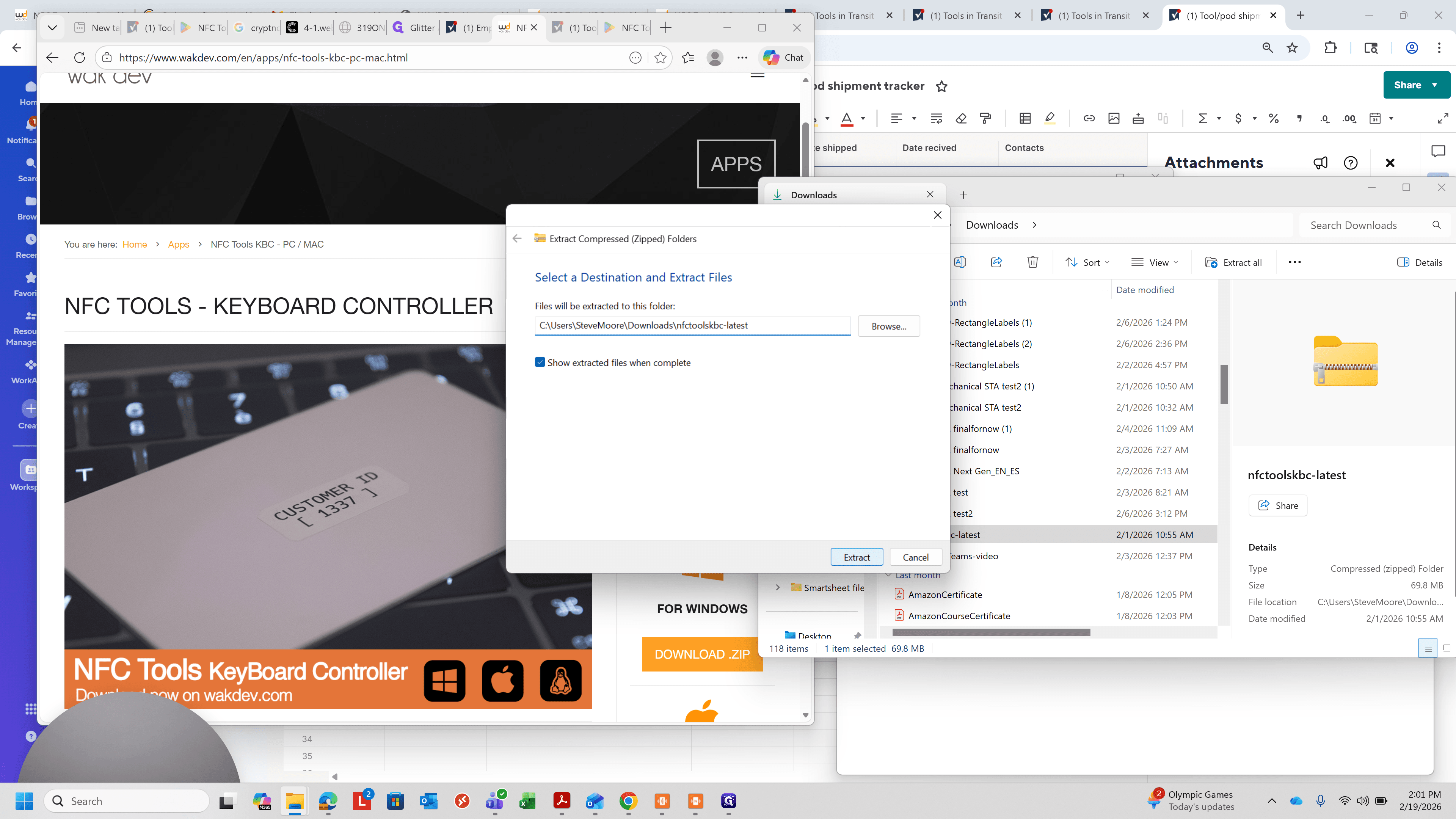
Task: Open Copilot Chat in Edge
Action: [783, 58]
